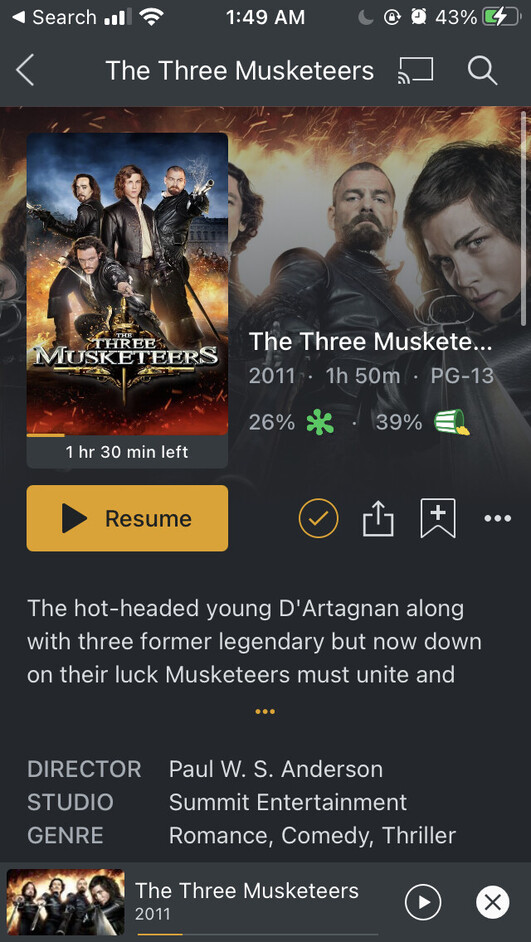Tap the green Rotten Tomatoes splat icon
The width and height of the screenshot is (531, 942).
tap(320, 423)
